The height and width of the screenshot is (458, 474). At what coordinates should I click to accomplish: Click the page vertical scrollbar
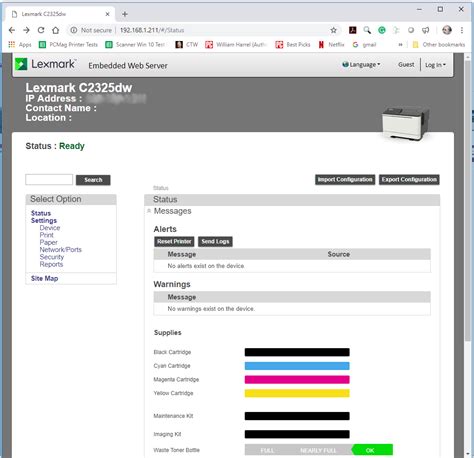(468, 200)
